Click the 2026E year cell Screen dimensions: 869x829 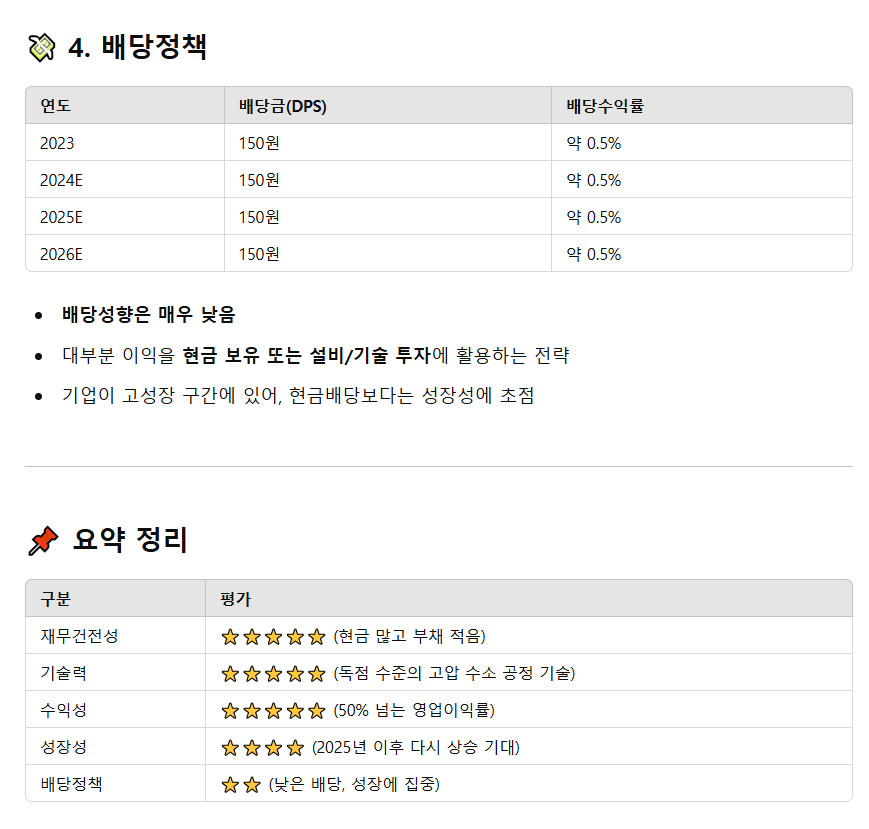pyautogui.click(x=61, y=254)
